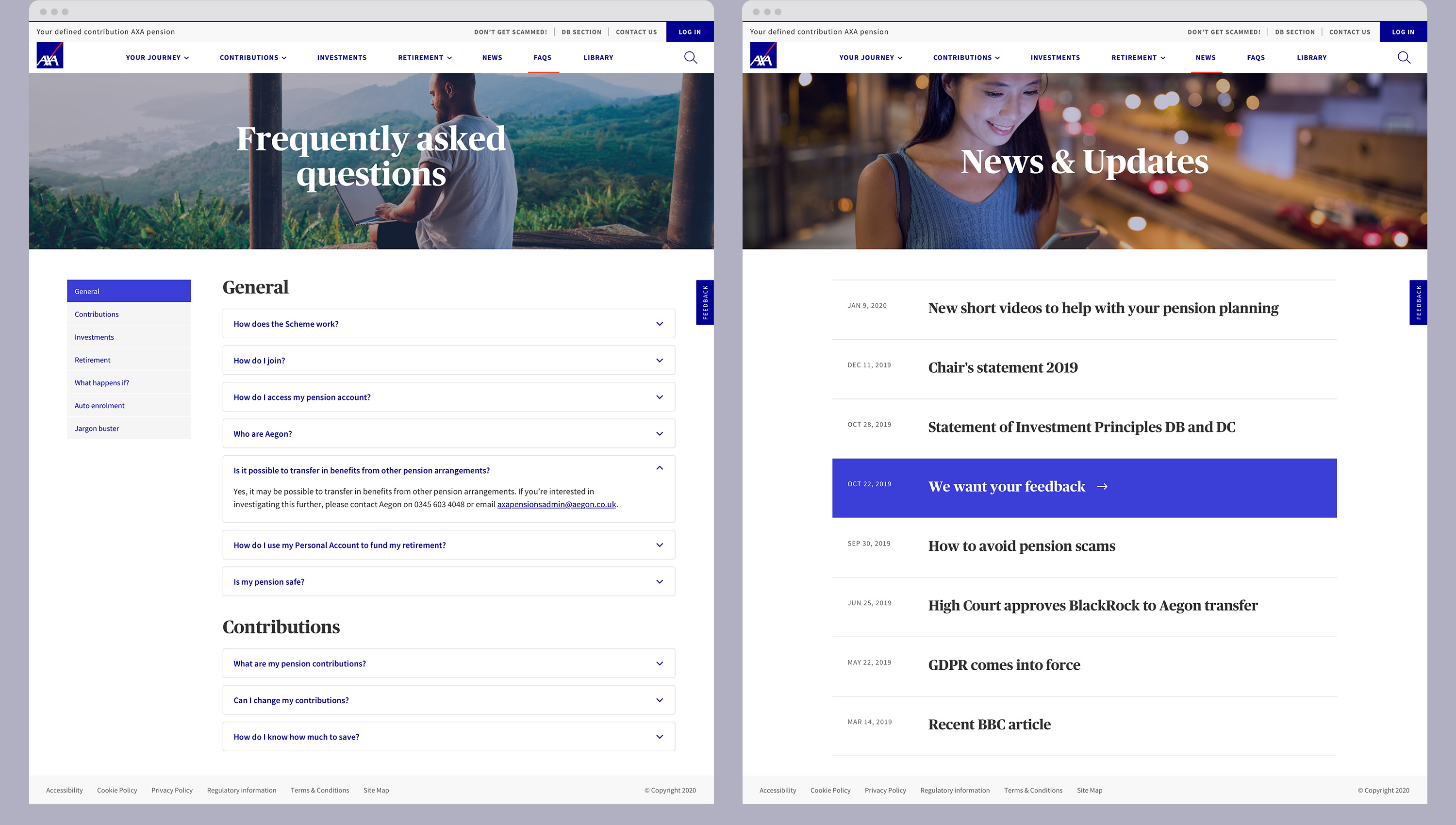Collapse the transfer in benefits question
This screenshot has height=825, width=1456.
click(660, 468)
